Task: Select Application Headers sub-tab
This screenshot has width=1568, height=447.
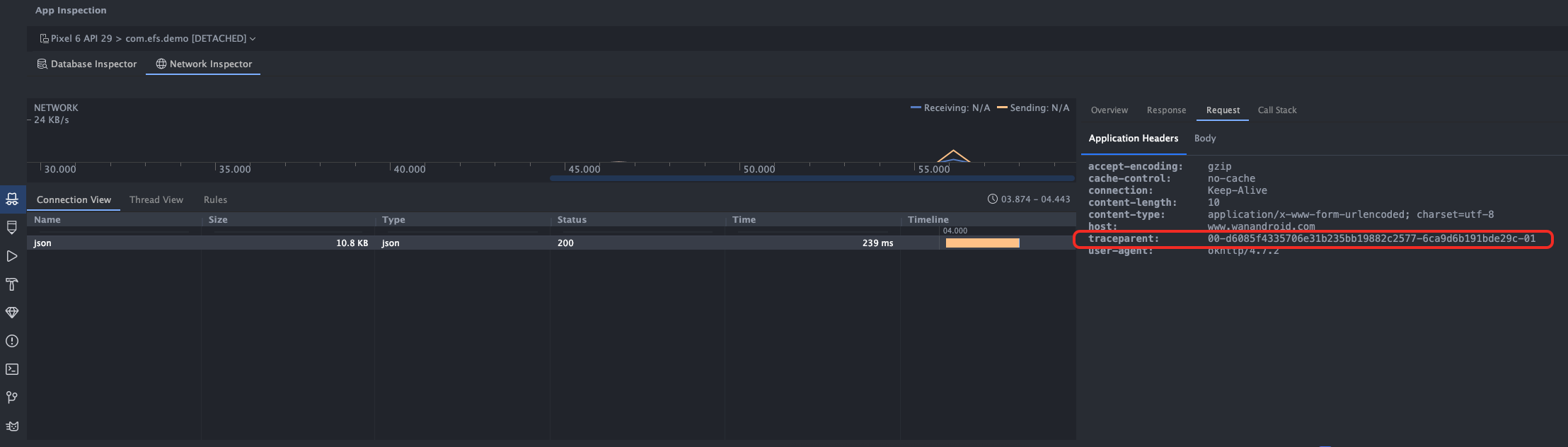Action: pyautogui.click(x=1133, y=138)
